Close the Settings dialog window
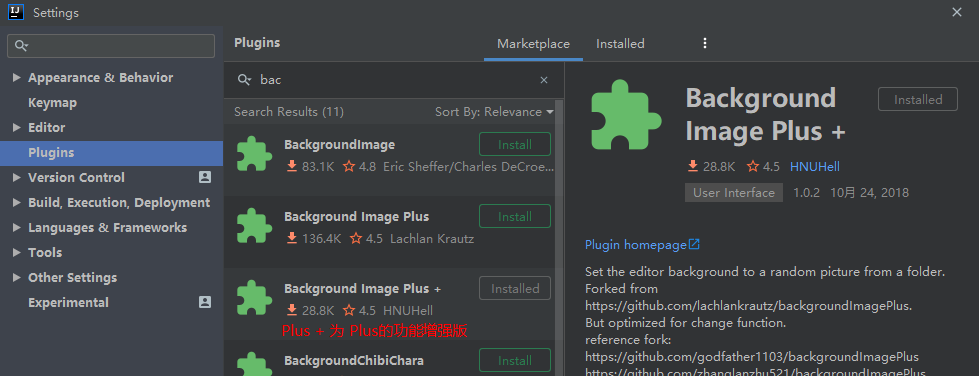This screenshot has height=376, width=979. coord(957,12)
